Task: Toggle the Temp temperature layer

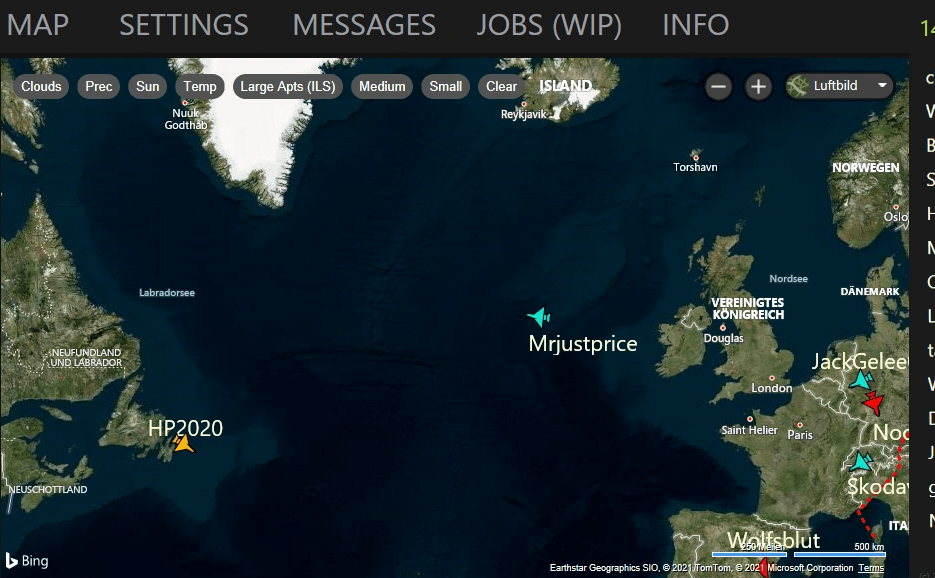Action: [x=200, y=86]
